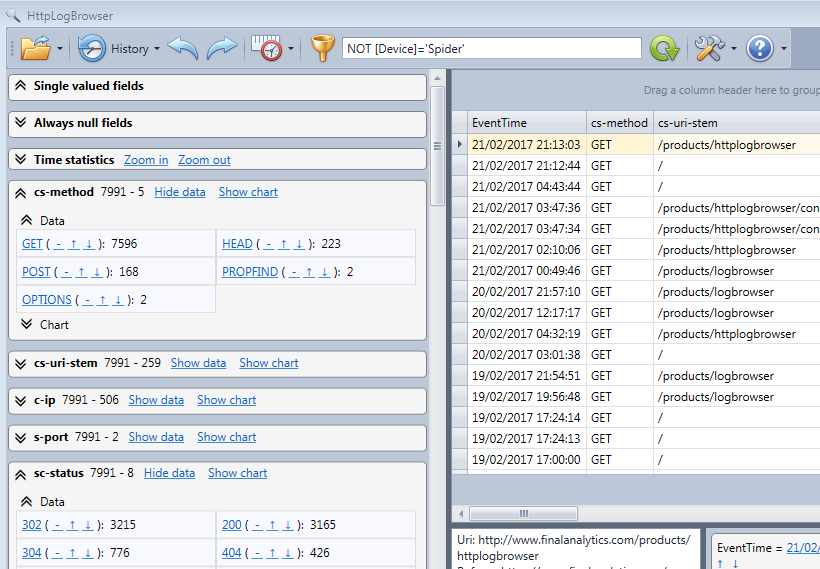Expand the cs-uri-stem section

point(20,363)
